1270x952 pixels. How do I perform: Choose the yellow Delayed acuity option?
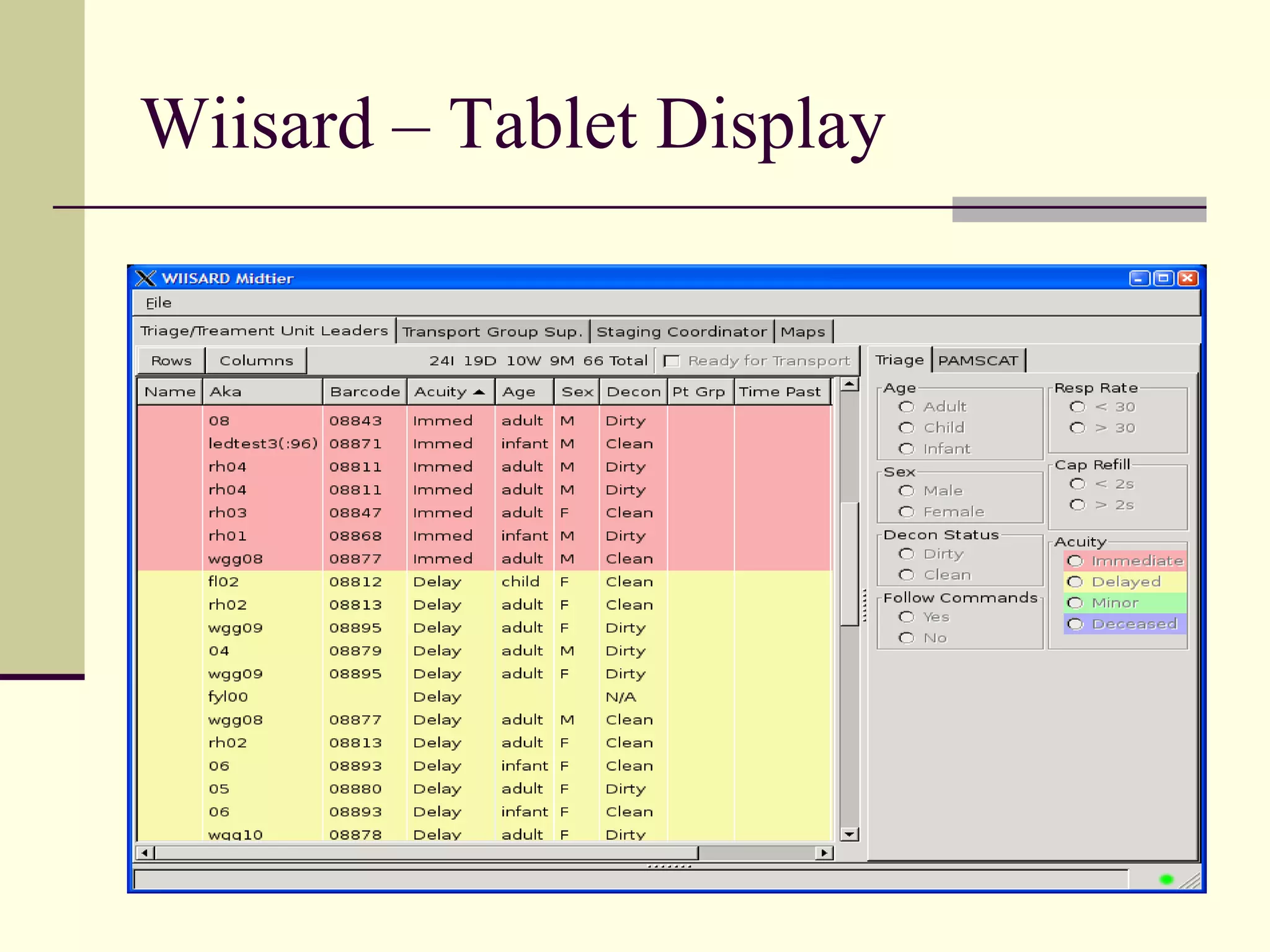1125,582
